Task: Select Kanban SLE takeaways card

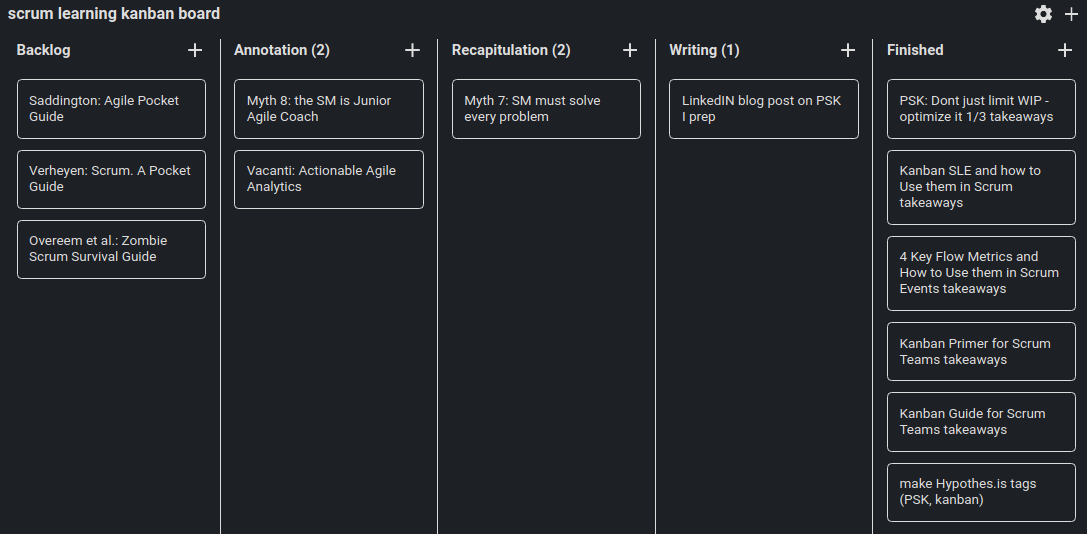Action: click(x=981, y=187)
